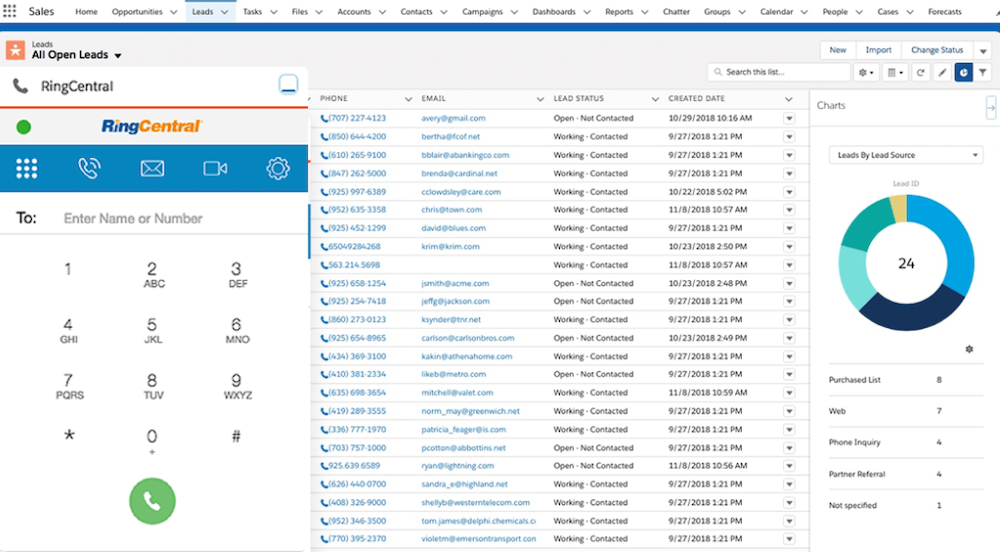
Task: Open the Created Date column menu
Action: [x=789, y=99]
